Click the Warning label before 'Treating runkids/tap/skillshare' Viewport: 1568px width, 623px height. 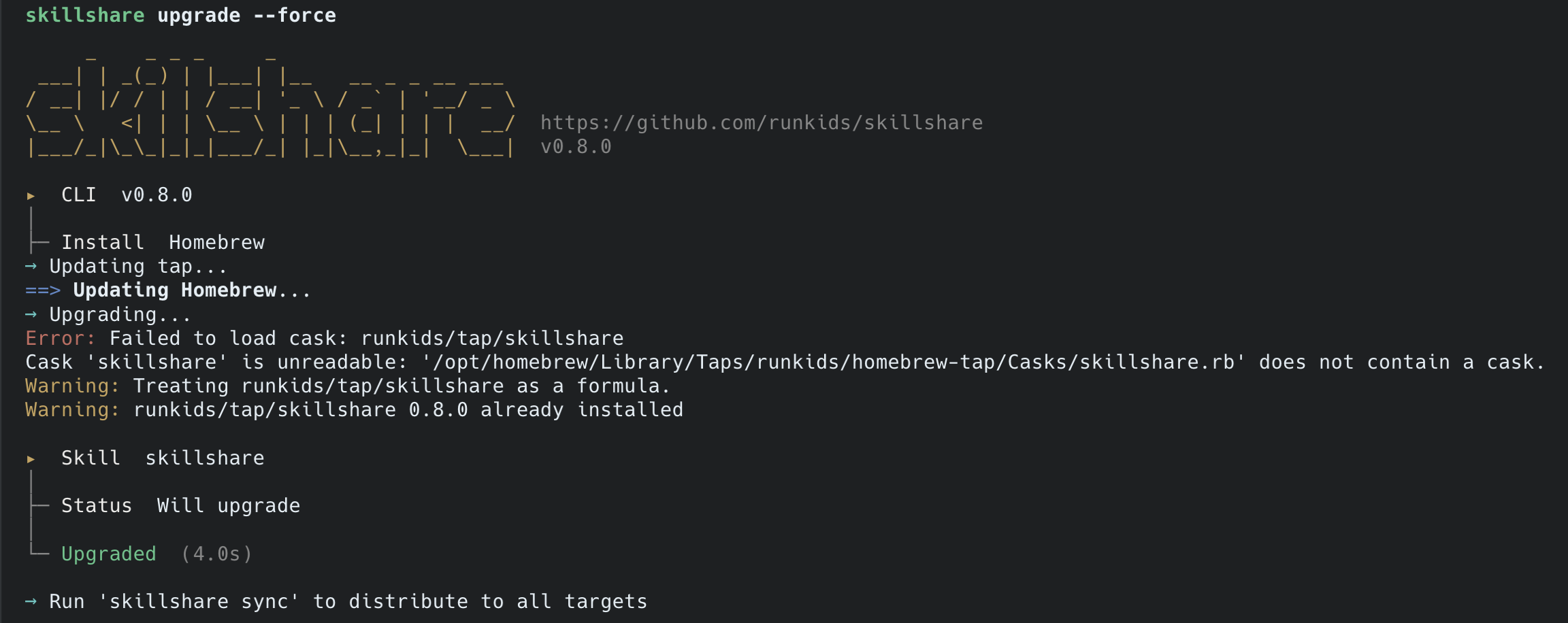click(x=72, y=386)
